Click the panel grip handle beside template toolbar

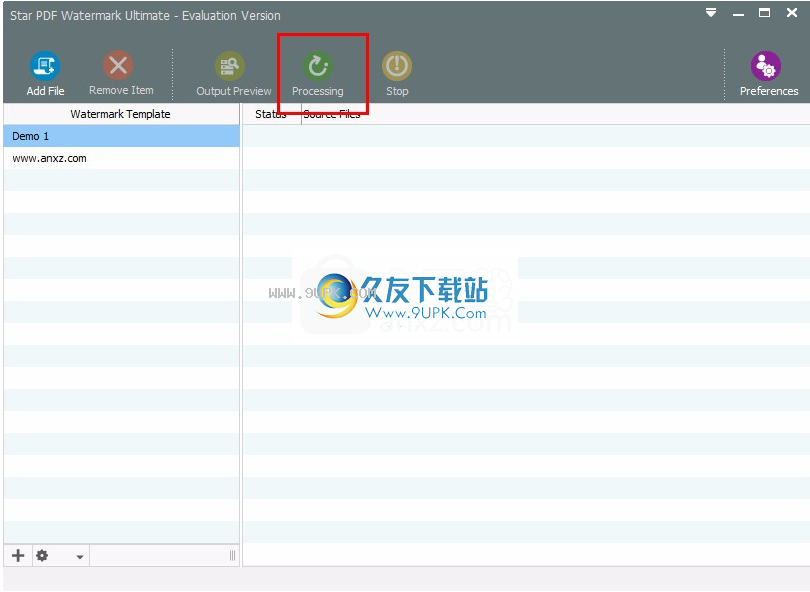coord(232,555)
